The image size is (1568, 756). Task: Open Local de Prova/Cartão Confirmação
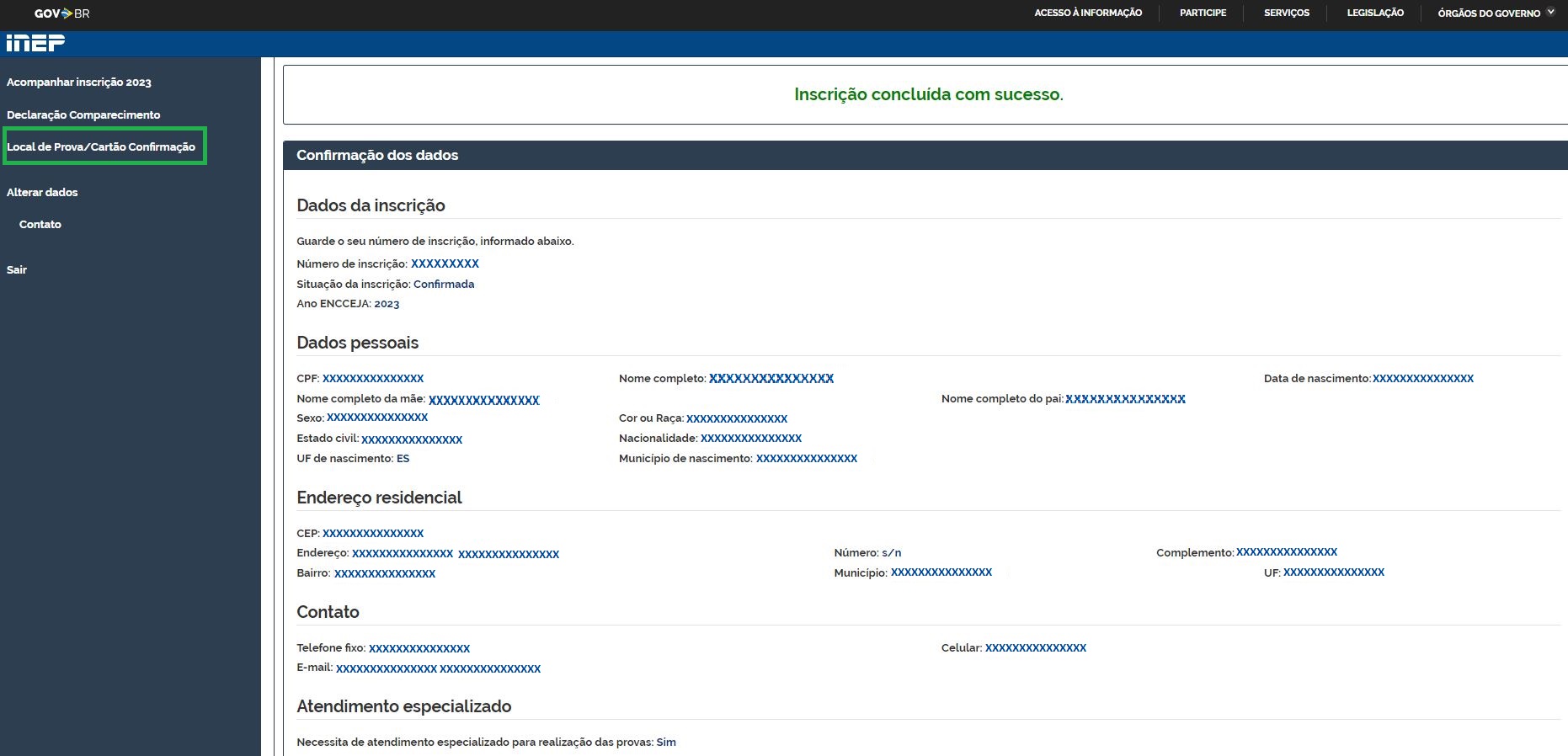[101, 146]
